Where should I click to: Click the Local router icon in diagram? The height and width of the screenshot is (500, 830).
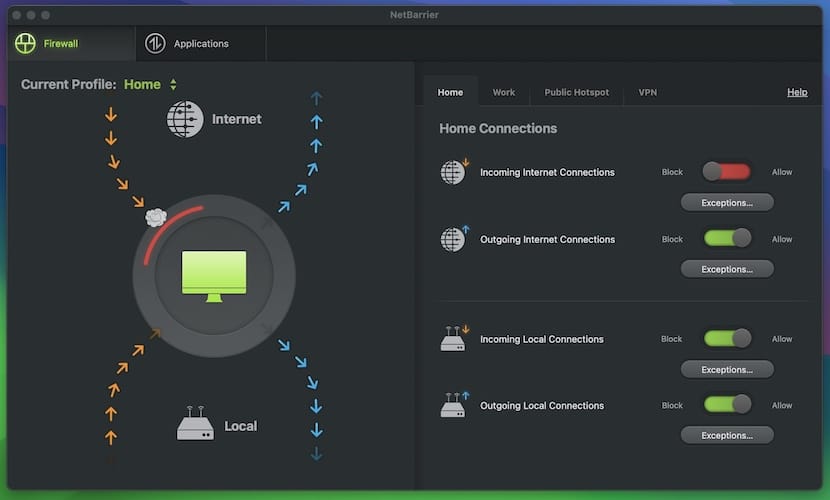195,426
